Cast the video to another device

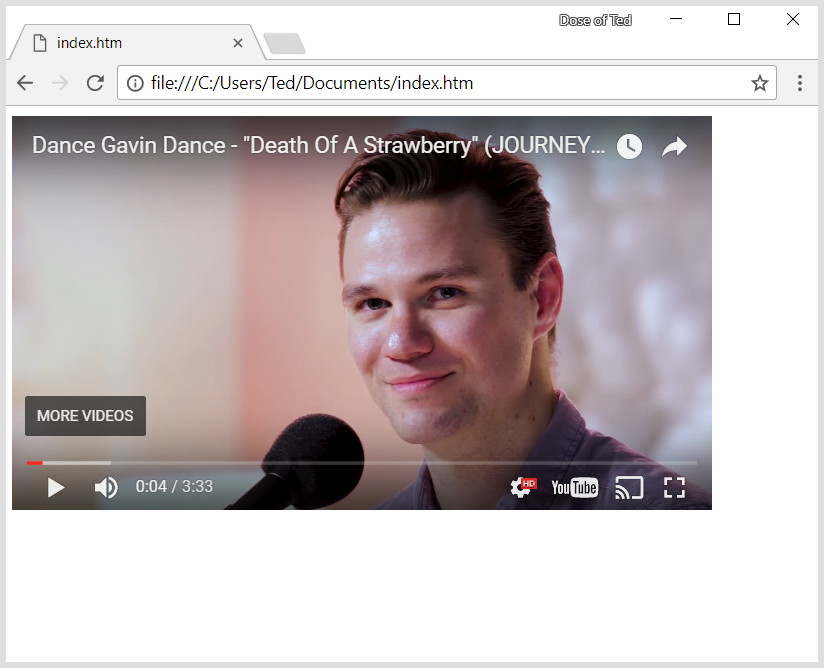pos(629,487)
